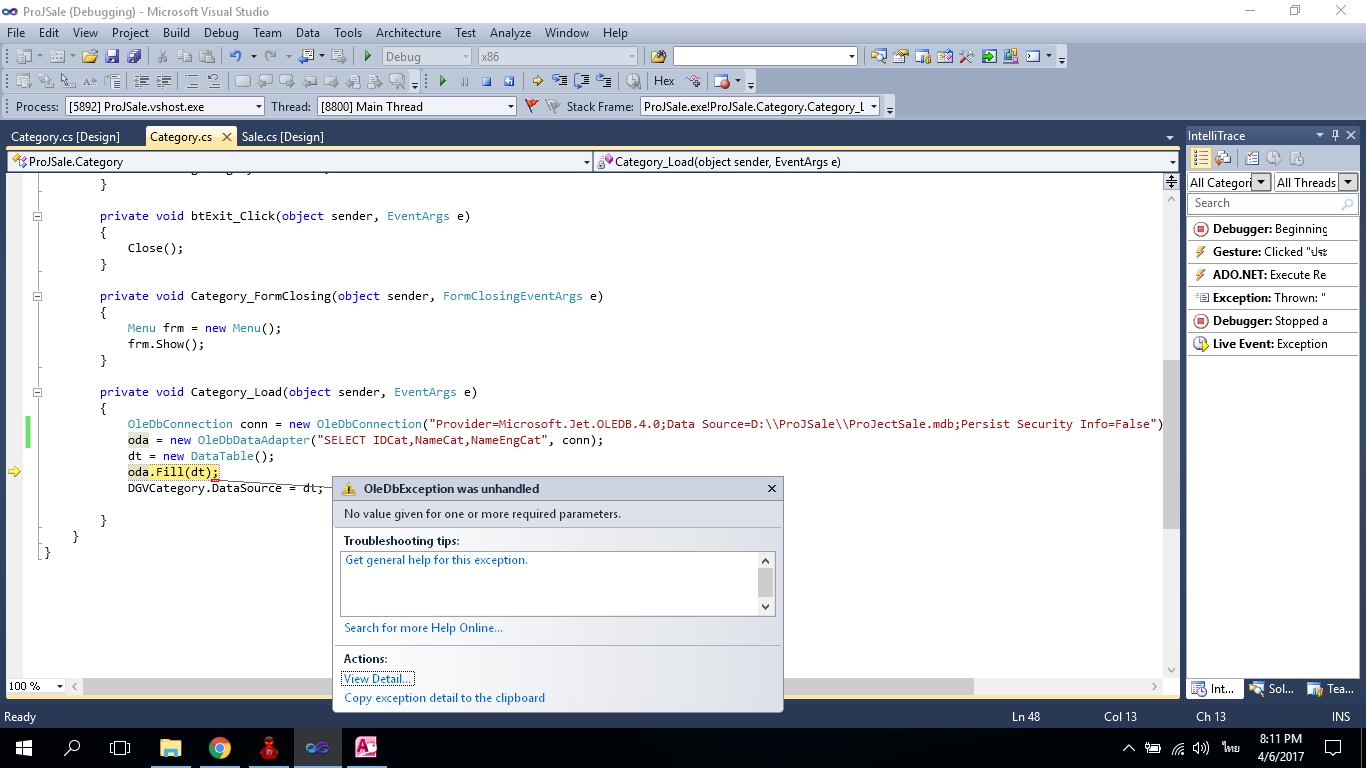The height and width of the screenshot is (768, 1366).
Task: Click the search magnifier in IntelliTrace
Action: tap(1347, 204)
